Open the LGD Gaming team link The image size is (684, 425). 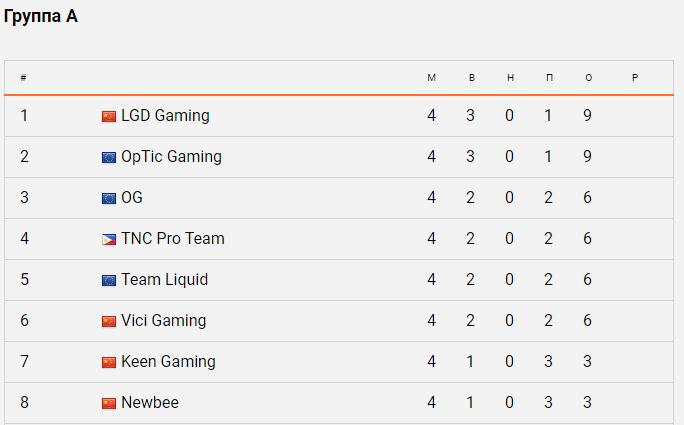(165, 116)
